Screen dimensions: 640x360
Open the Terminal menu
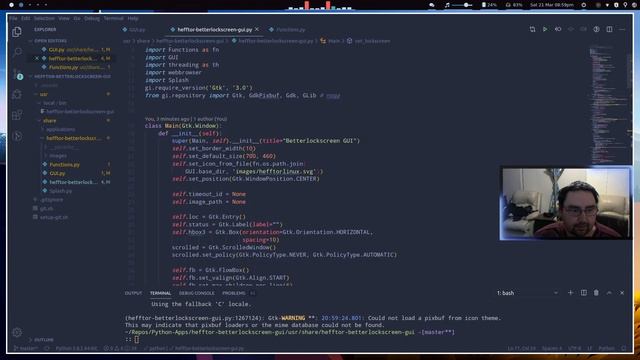113,18
